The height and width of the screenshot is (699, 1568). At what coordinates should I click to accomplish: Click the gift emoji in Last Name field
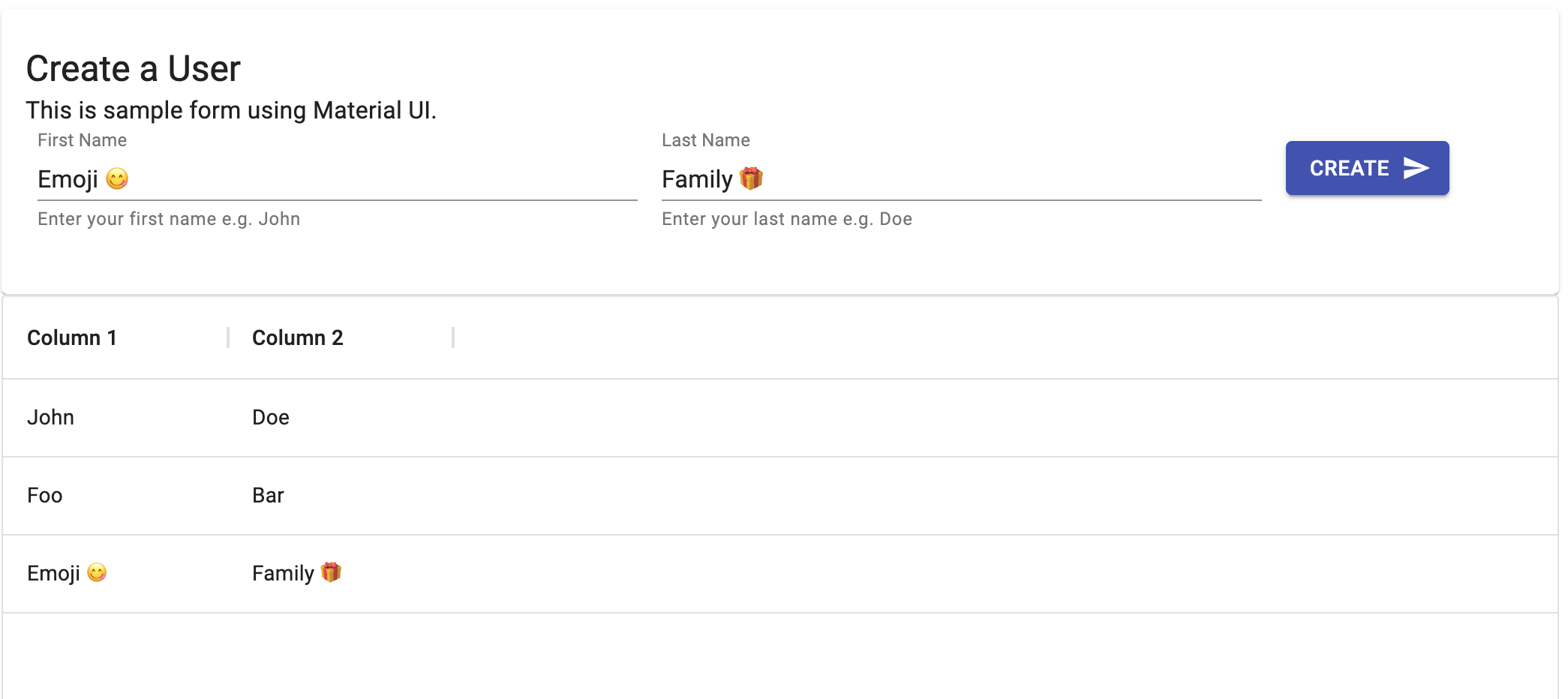(x=751, y=178)
